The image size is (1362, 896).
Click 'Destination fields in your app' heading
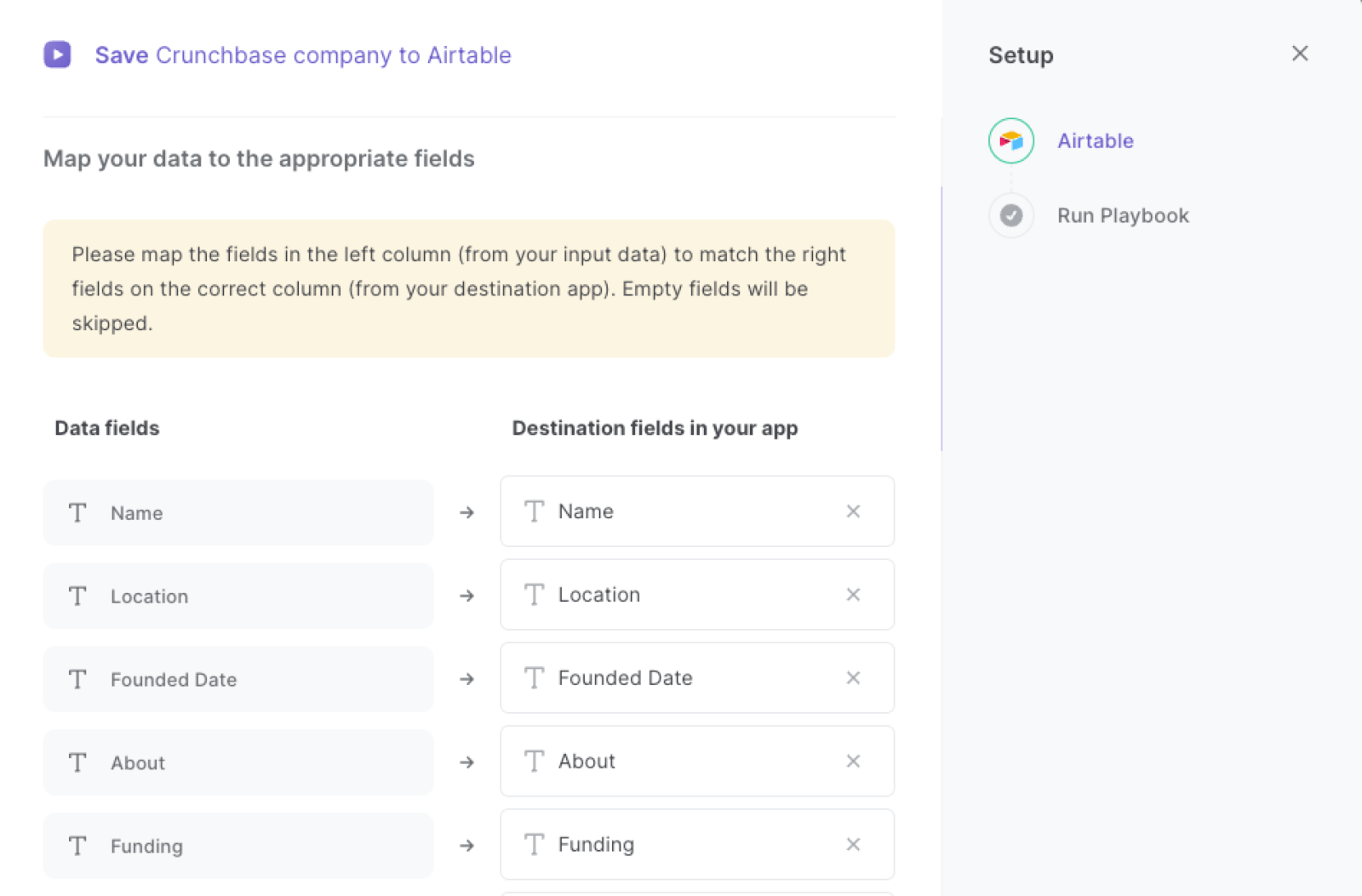click(655, 428)
